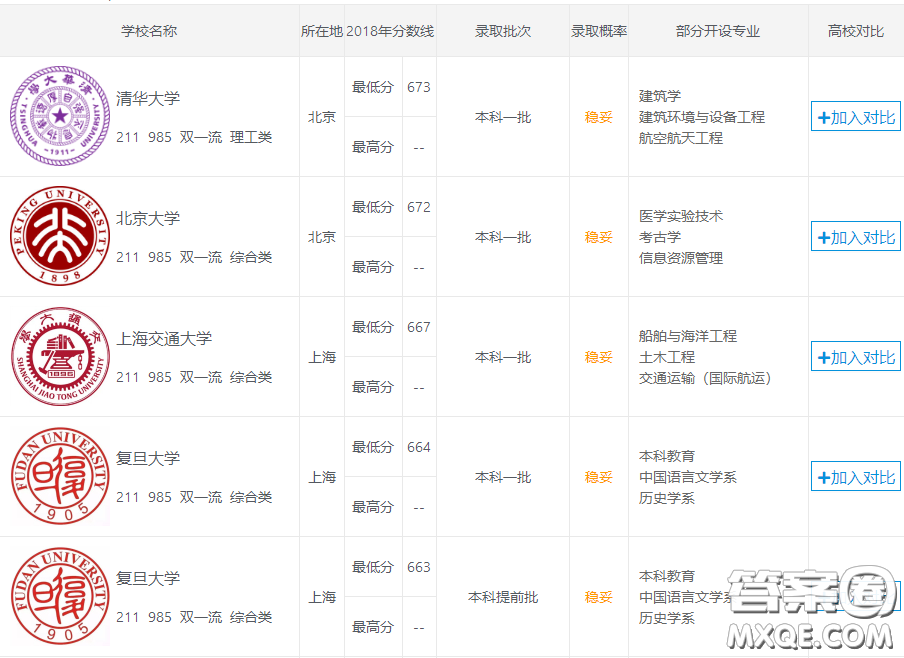Click 稳妥 probability in 上海交通大学 row

[x=598, y=357]
